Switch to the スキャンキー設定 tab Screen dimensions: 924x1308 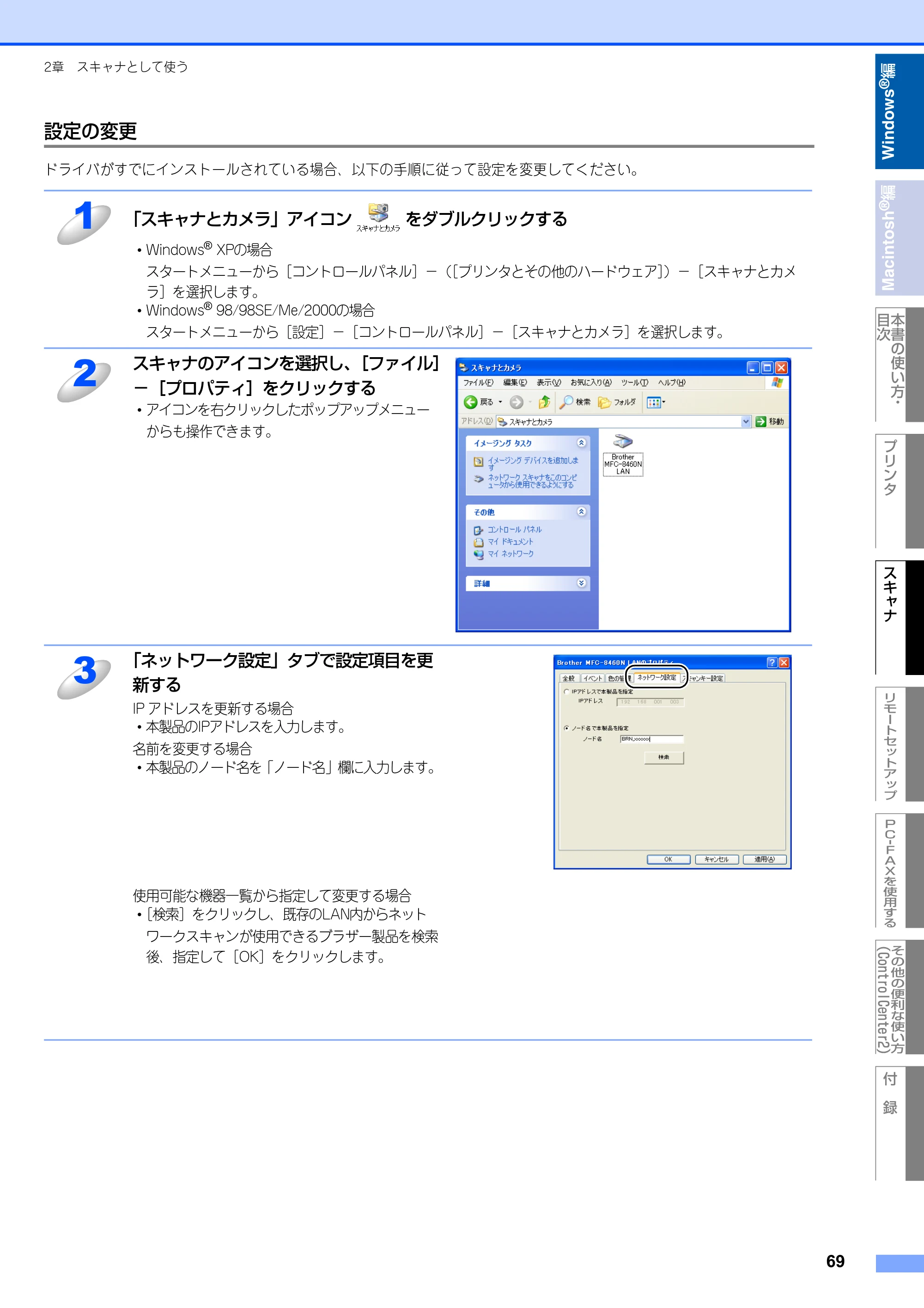tap(704, 679)
